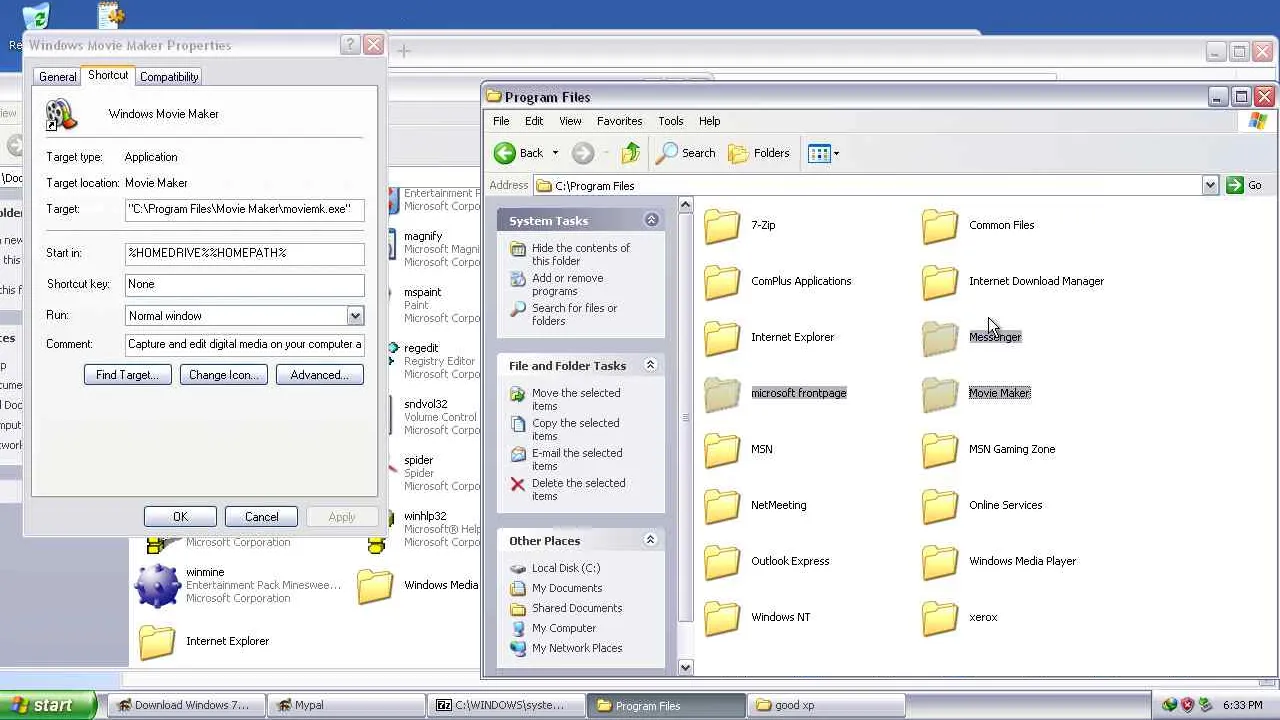Click in the Start in field
Screen dimensions: 1280x720
coord(245,253)
